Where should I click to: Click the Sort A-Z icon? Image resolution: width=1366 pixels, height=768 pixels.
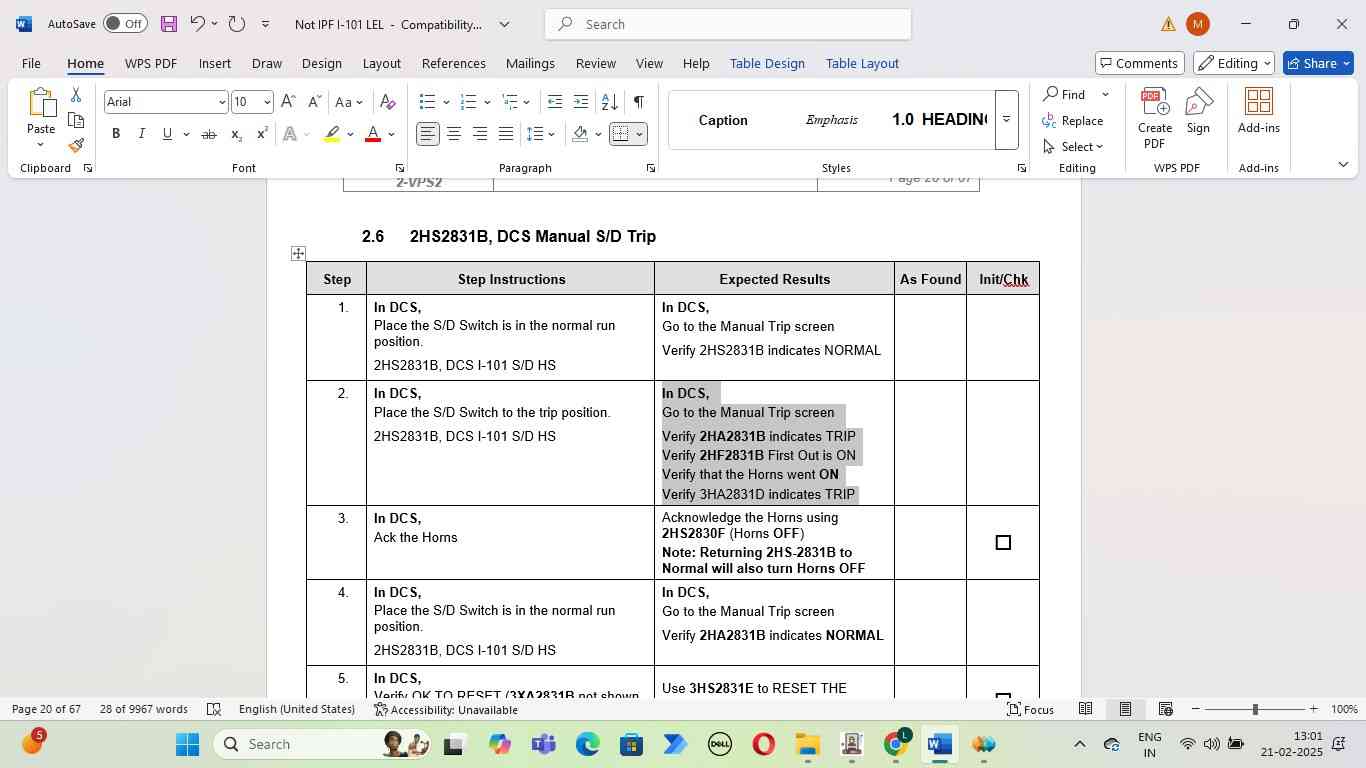(x=609, y=102)
